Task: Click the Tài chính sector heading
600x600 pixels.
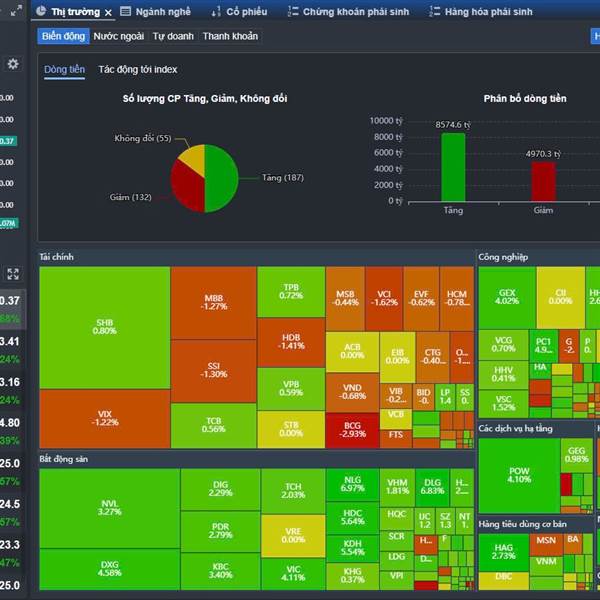Action: tap(56, 257)
